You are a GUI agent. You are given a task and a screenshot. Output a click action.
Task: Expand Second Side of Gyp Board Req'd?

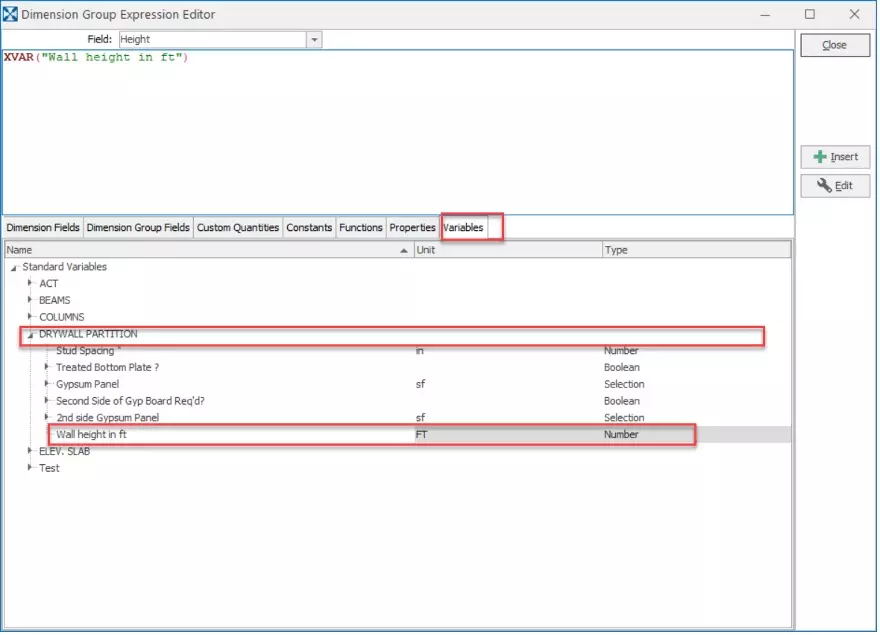[x=47, y=401]
